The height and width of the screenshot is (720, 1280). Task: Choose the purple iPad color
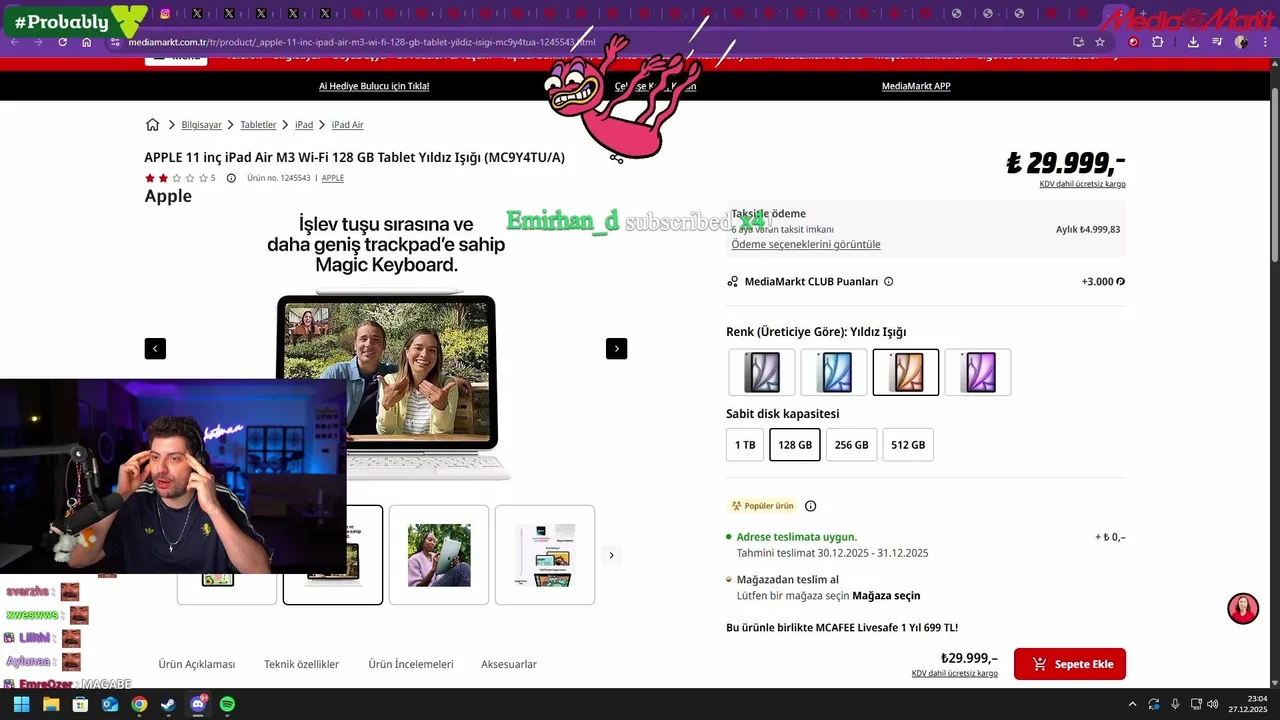coord(978,372)
